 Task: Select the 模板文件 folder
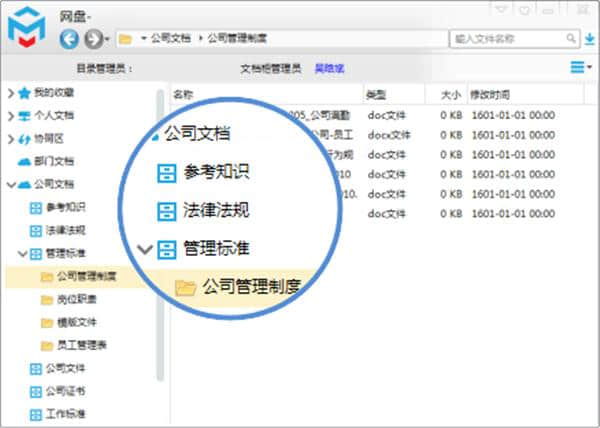coord(76,322)
